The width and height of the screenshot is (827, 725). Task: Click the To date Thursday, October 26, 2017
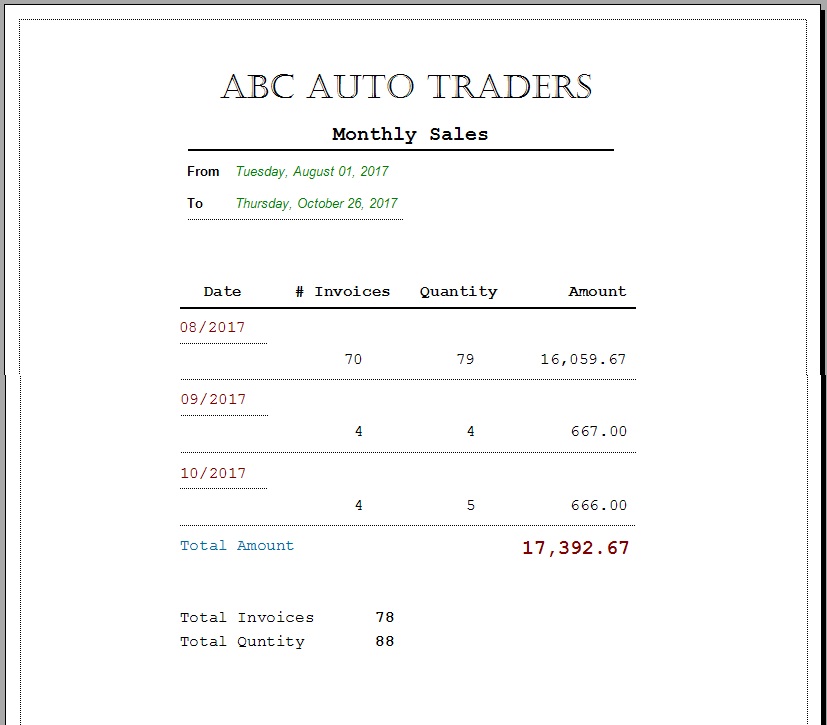[x=316, y=204]
